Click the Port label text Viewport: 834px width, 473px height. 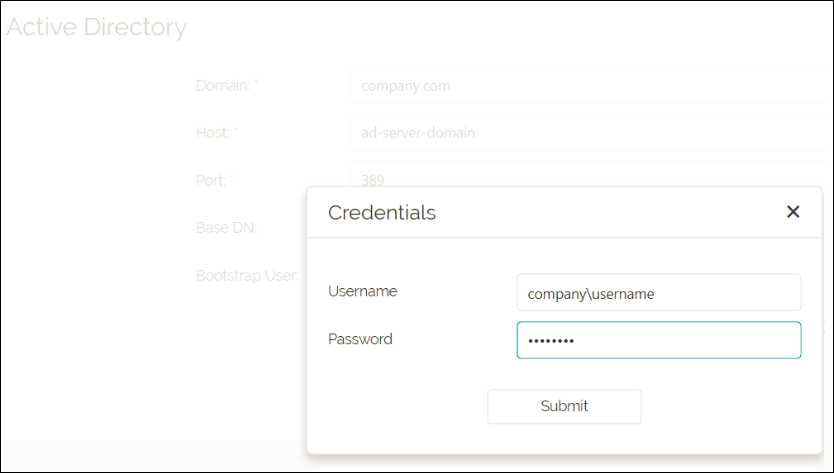coord(210,180)
